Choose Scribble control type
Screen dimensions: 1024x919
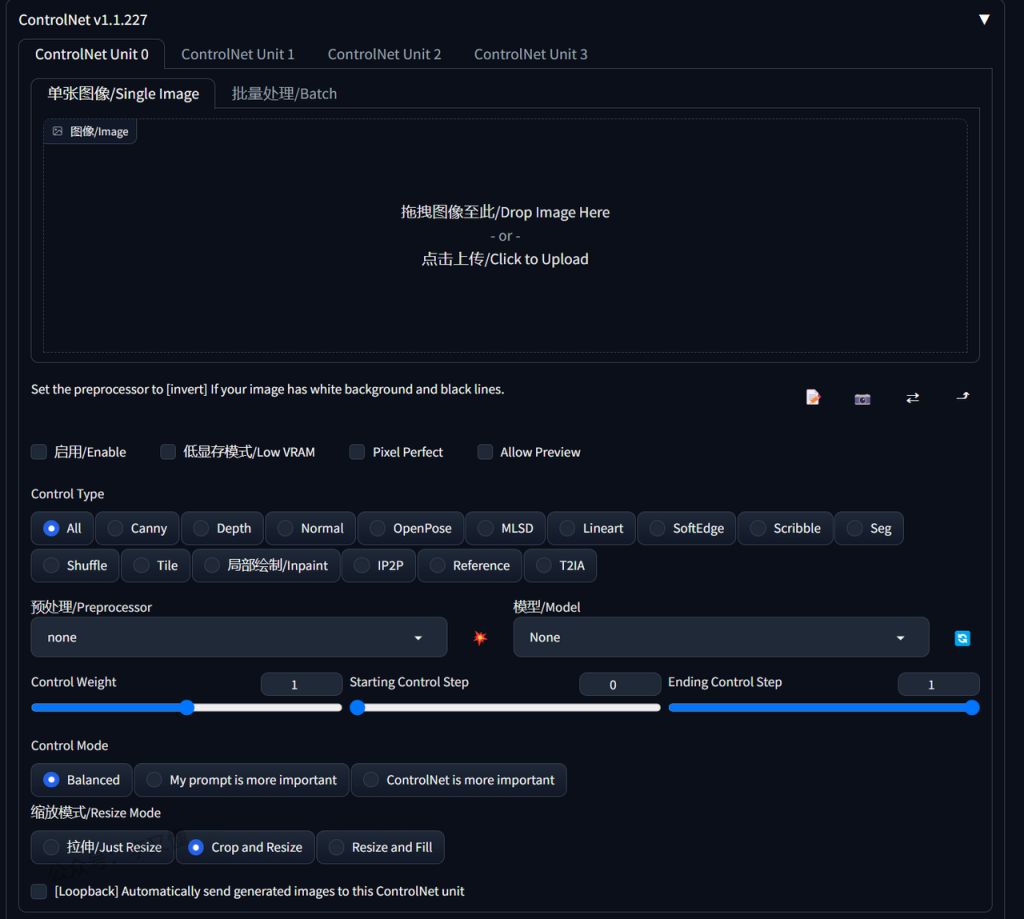tap(786, 528)
